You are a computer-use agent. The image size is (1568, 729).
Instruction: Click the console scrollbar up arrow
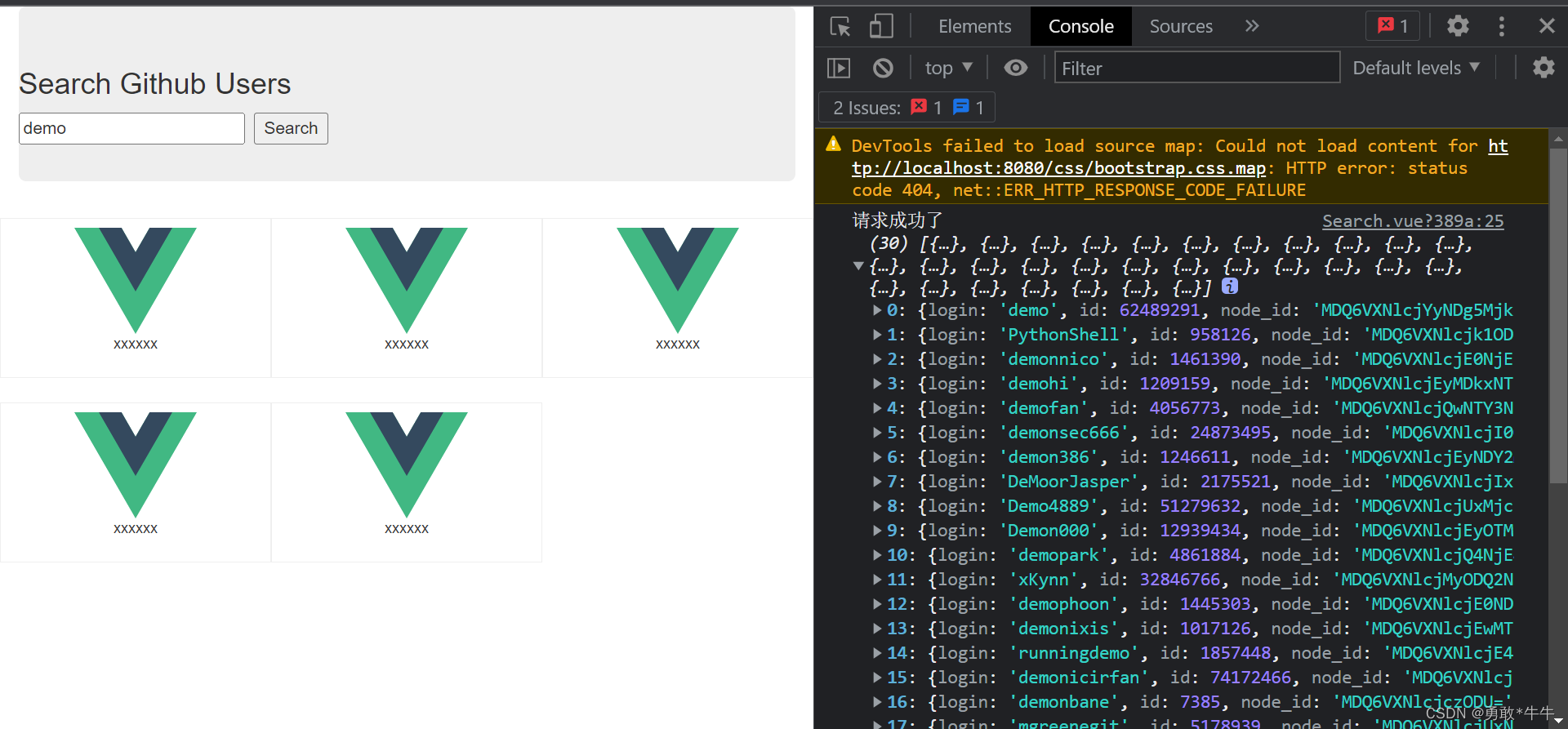click(x=1557, y=139)
